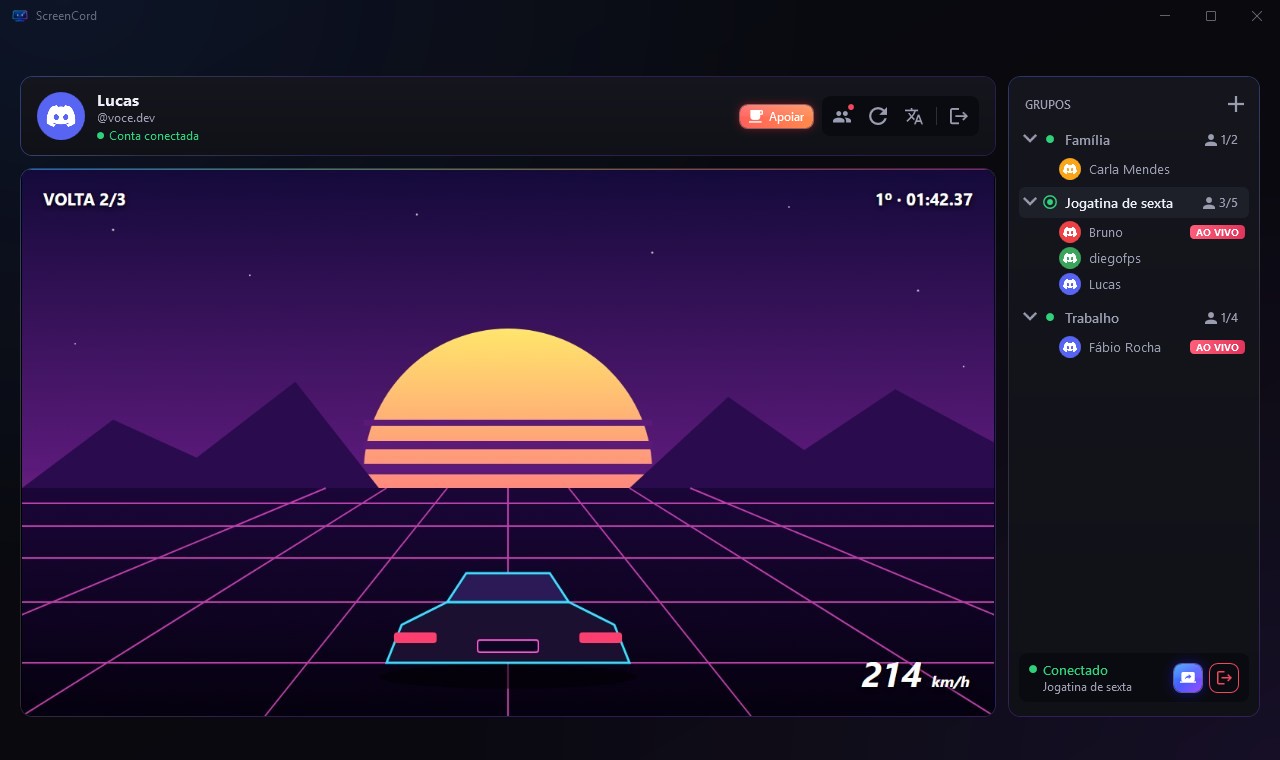Image resolution: width=1280 pixels, height=760 pixels.
Task: Collapse the Família group chevron
Action: pyautogui.click(x=1030, y=139)
